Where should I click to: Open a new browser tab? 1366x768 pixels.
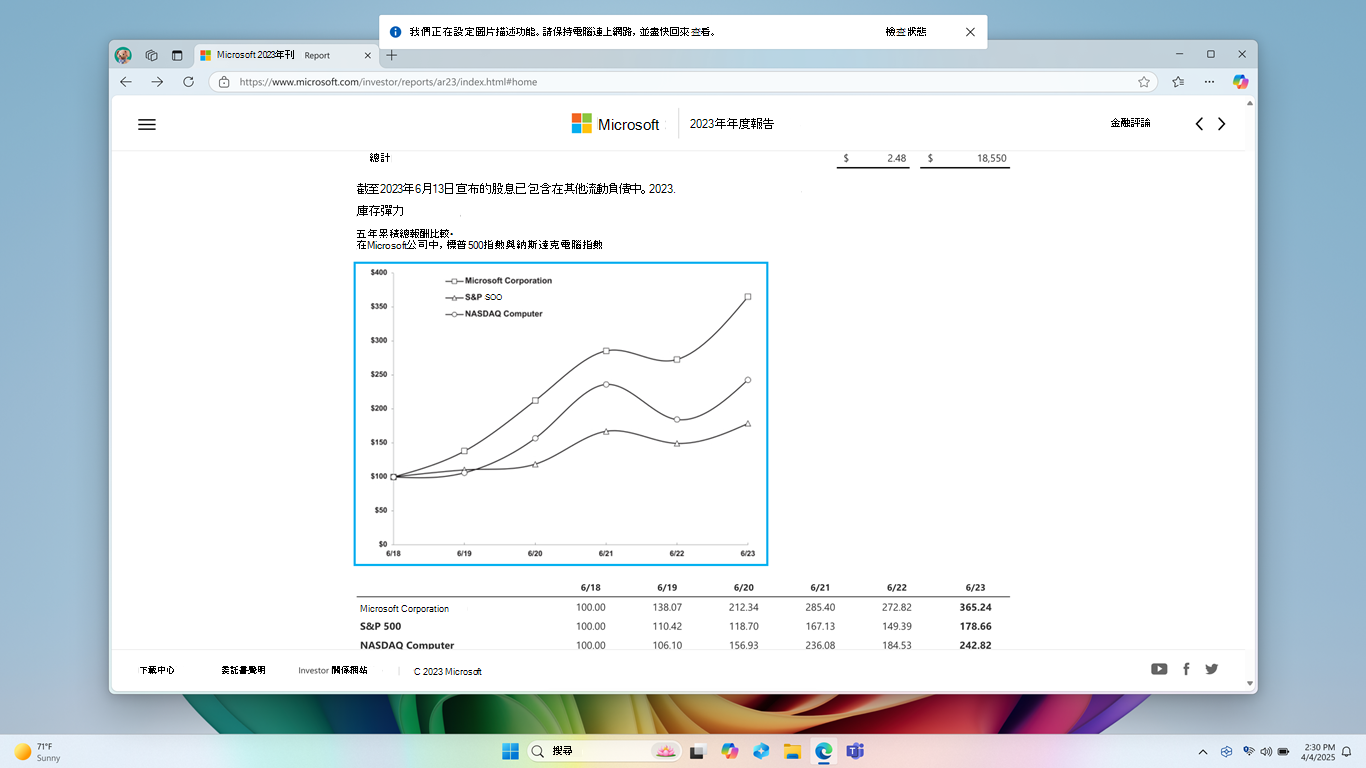[392, 55]
